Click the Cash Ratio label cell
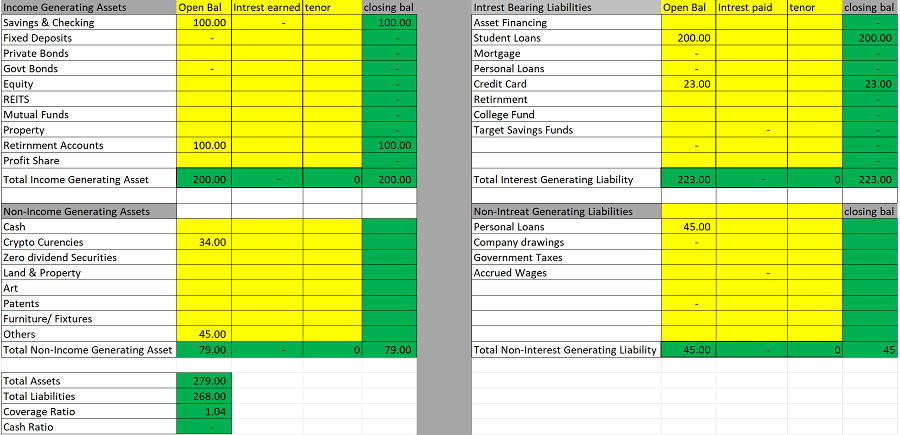 [x=88, y=427]
